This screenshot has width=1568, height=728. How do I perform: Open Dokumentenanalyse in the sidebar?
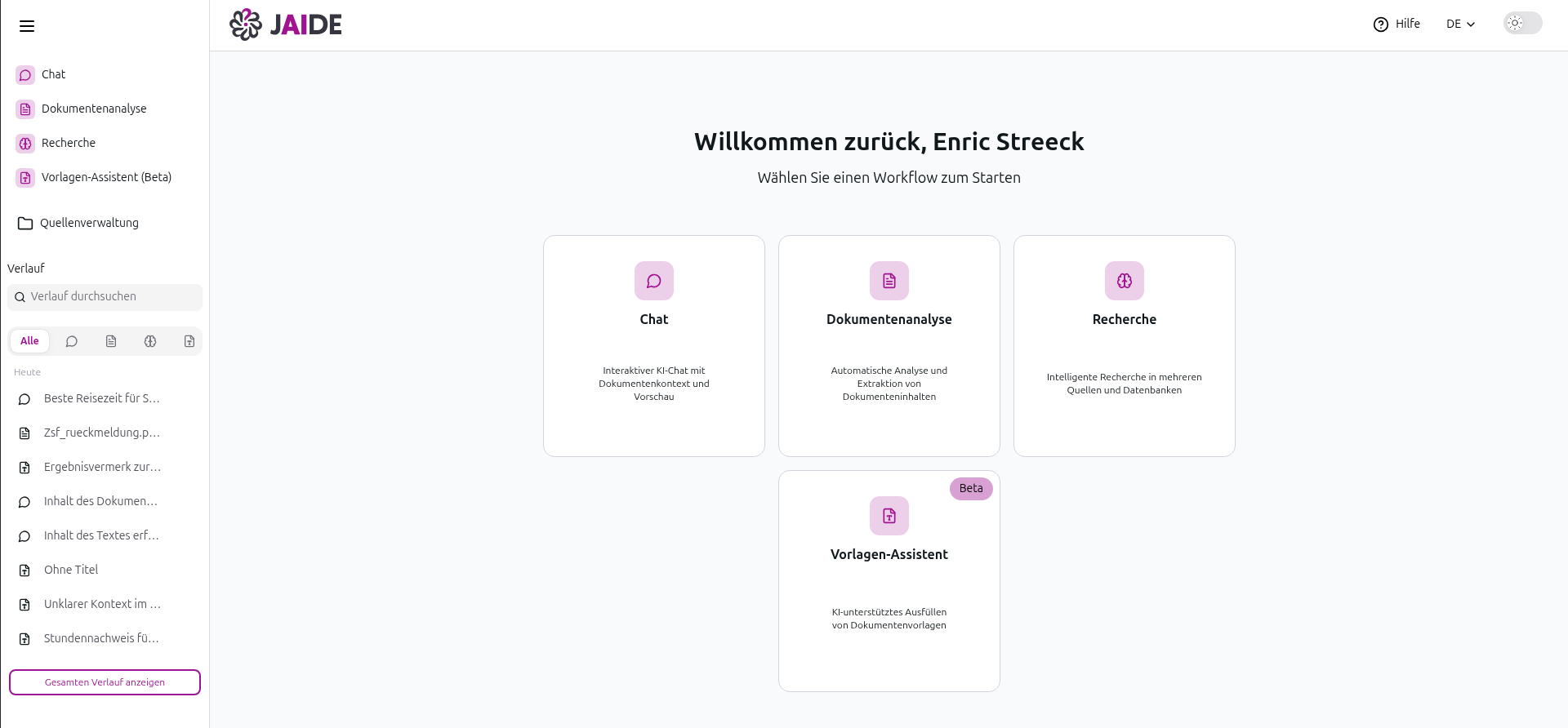[x=93, y=109]
